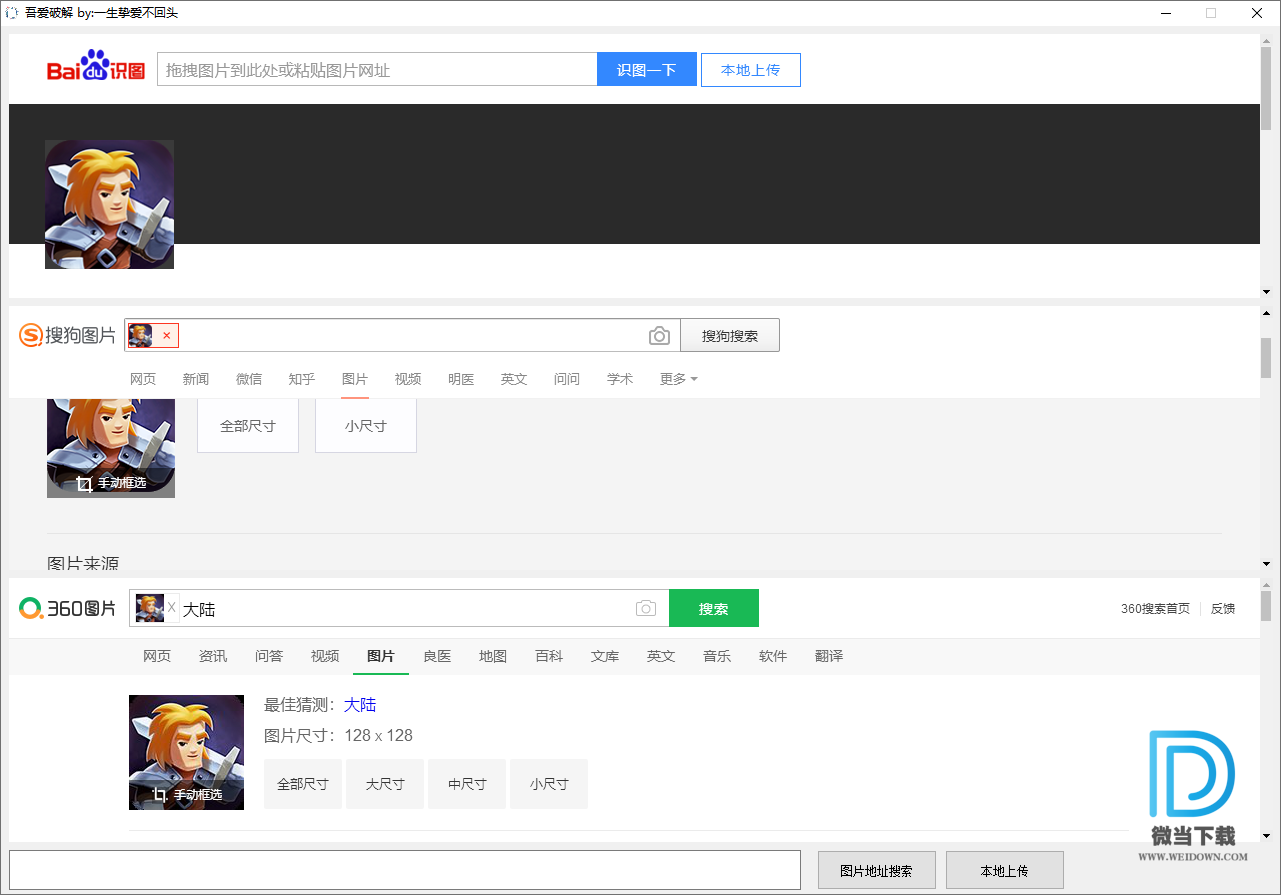Select Sogou 图片 tab
The image size is (1281, 895).
pyautogui.click(x=355, y=379)
